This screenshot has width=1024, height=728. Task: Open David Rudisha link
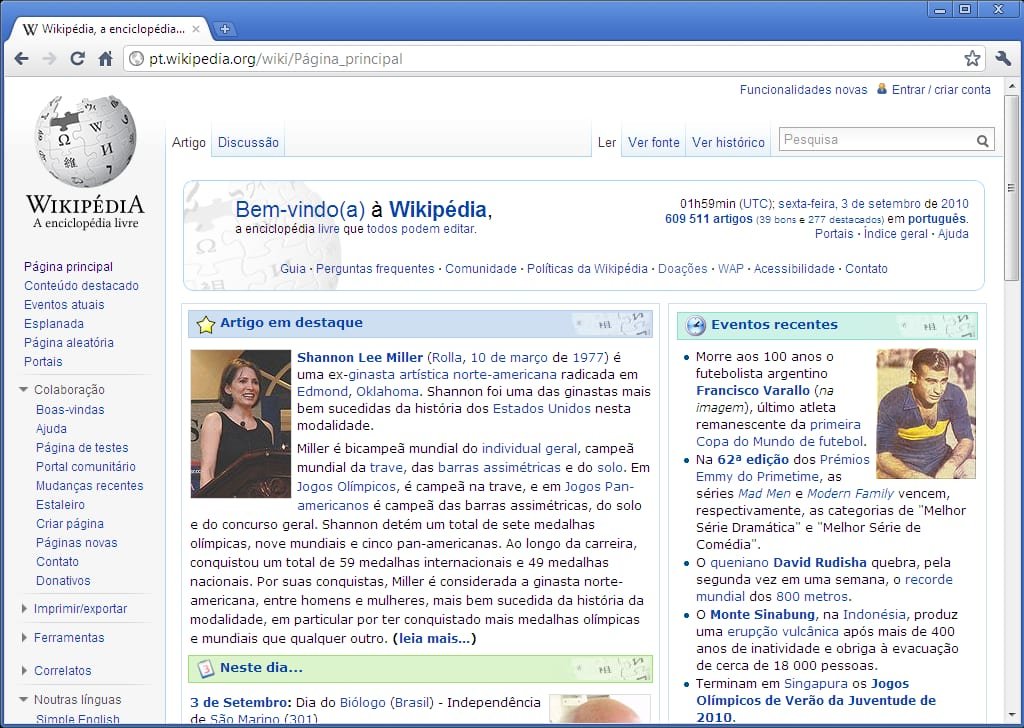point(820,562)
